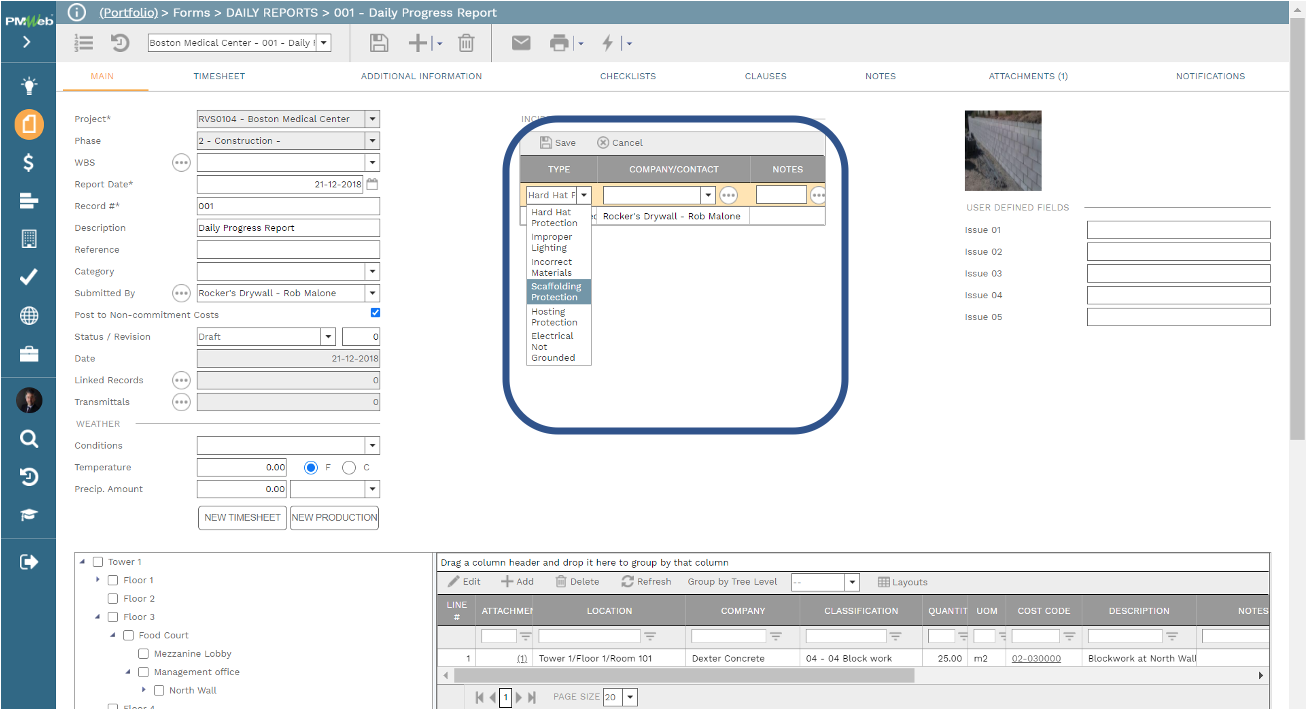The height and width of the screenshot is (710, 1308).
Task: Click the toolbar plus icon to add record
Action: click(x=419, y=43)
